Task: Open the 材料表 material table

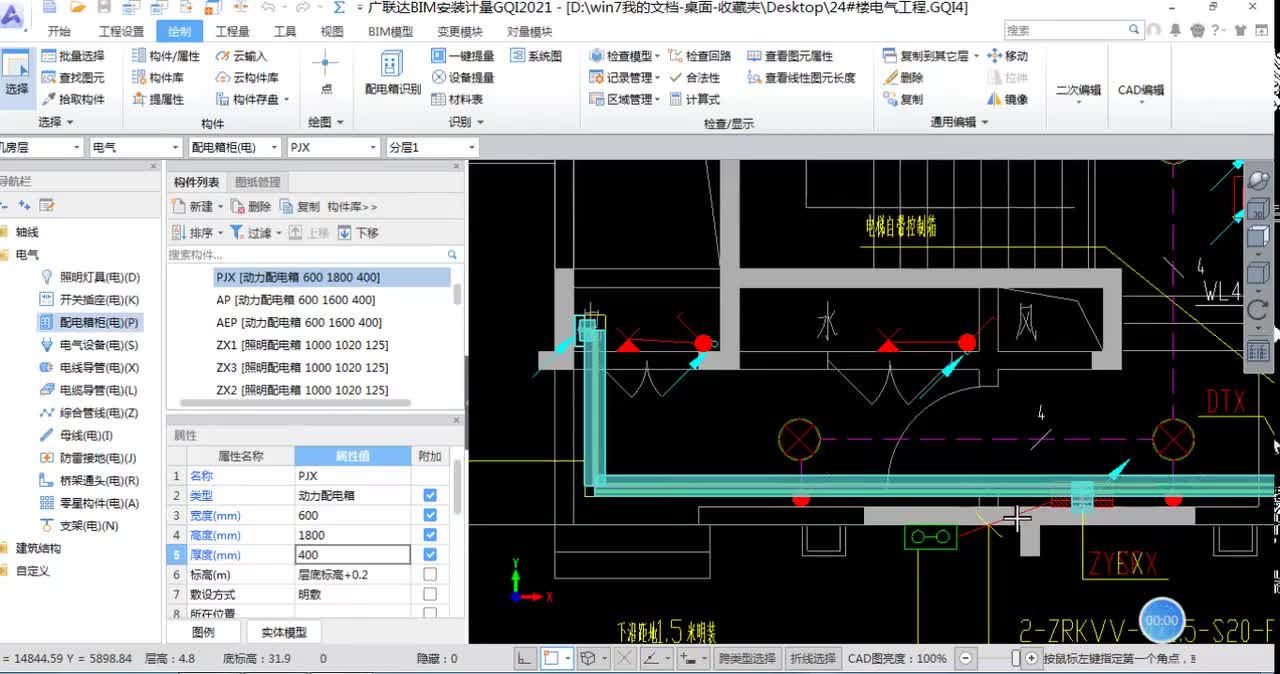Action: click(x=457, y=99)
